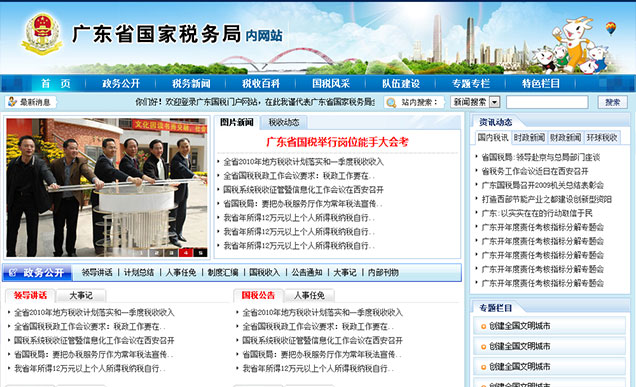The width and height of the screenshot is (636, 387).
Task: Select slideshow page number 5
Action: [200, 253]
